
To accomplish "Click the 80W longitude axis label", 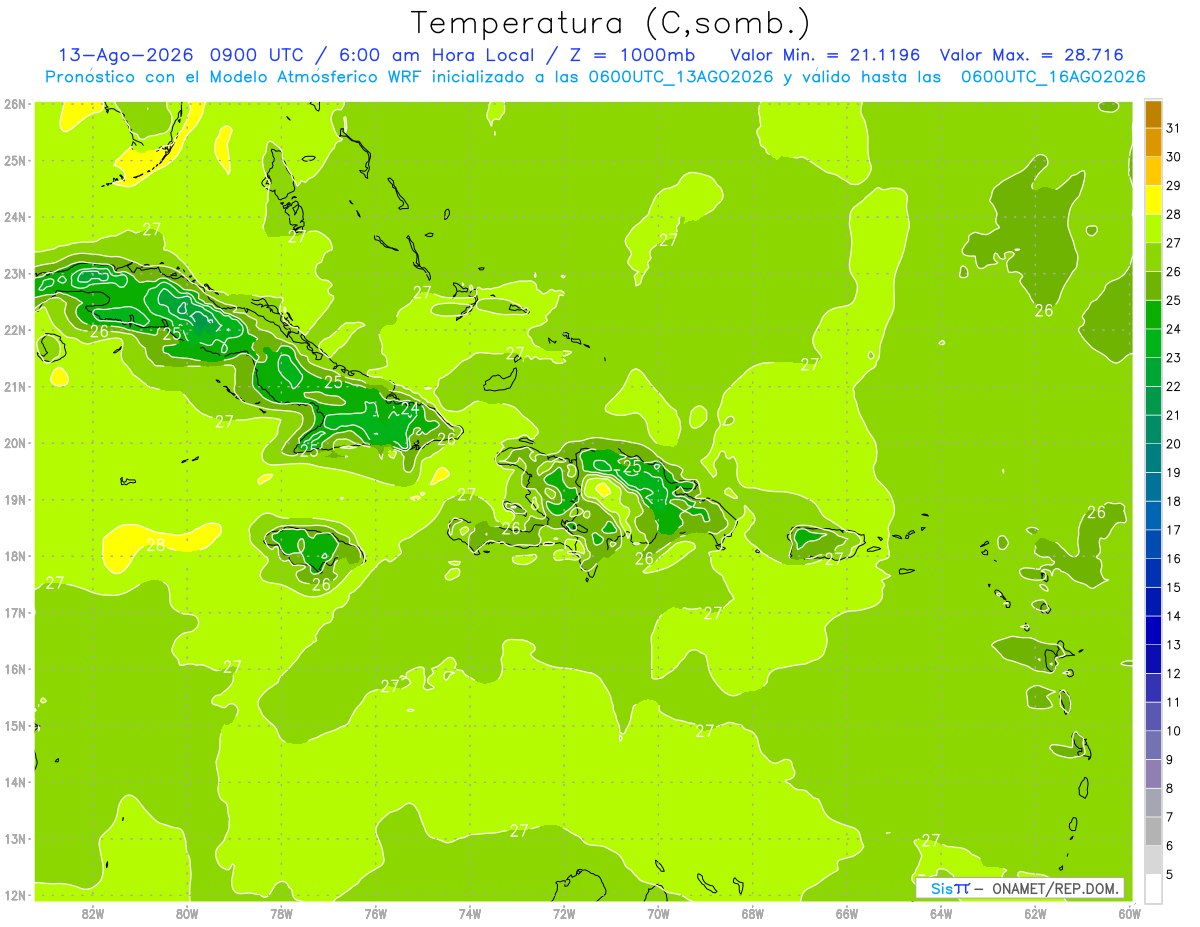I will [187, 913].
